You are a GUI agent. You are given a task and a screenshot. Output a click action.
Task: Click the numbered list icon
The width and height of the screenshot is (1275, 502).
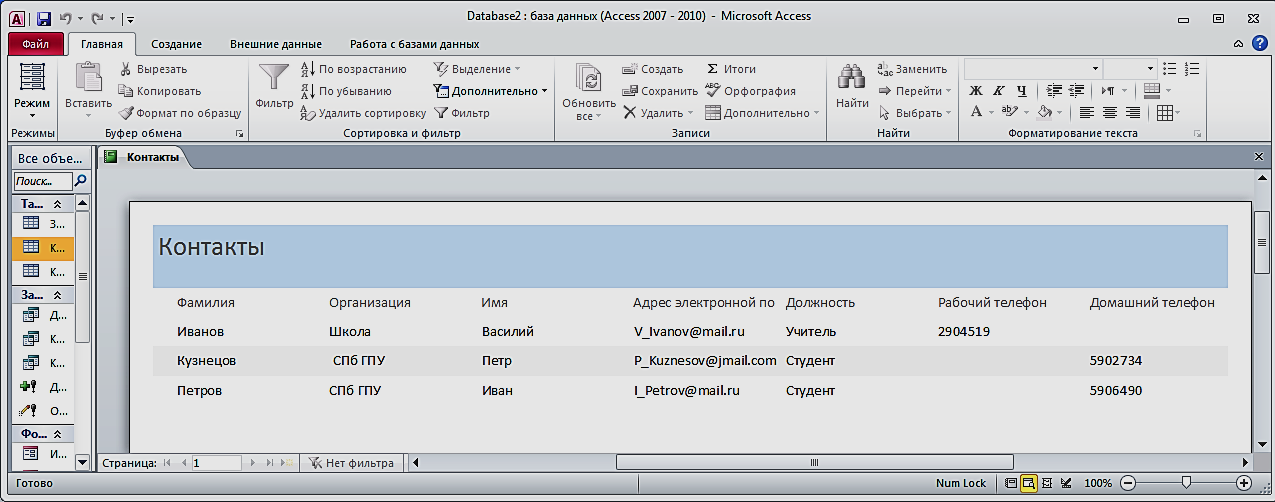click(1191, 68)
